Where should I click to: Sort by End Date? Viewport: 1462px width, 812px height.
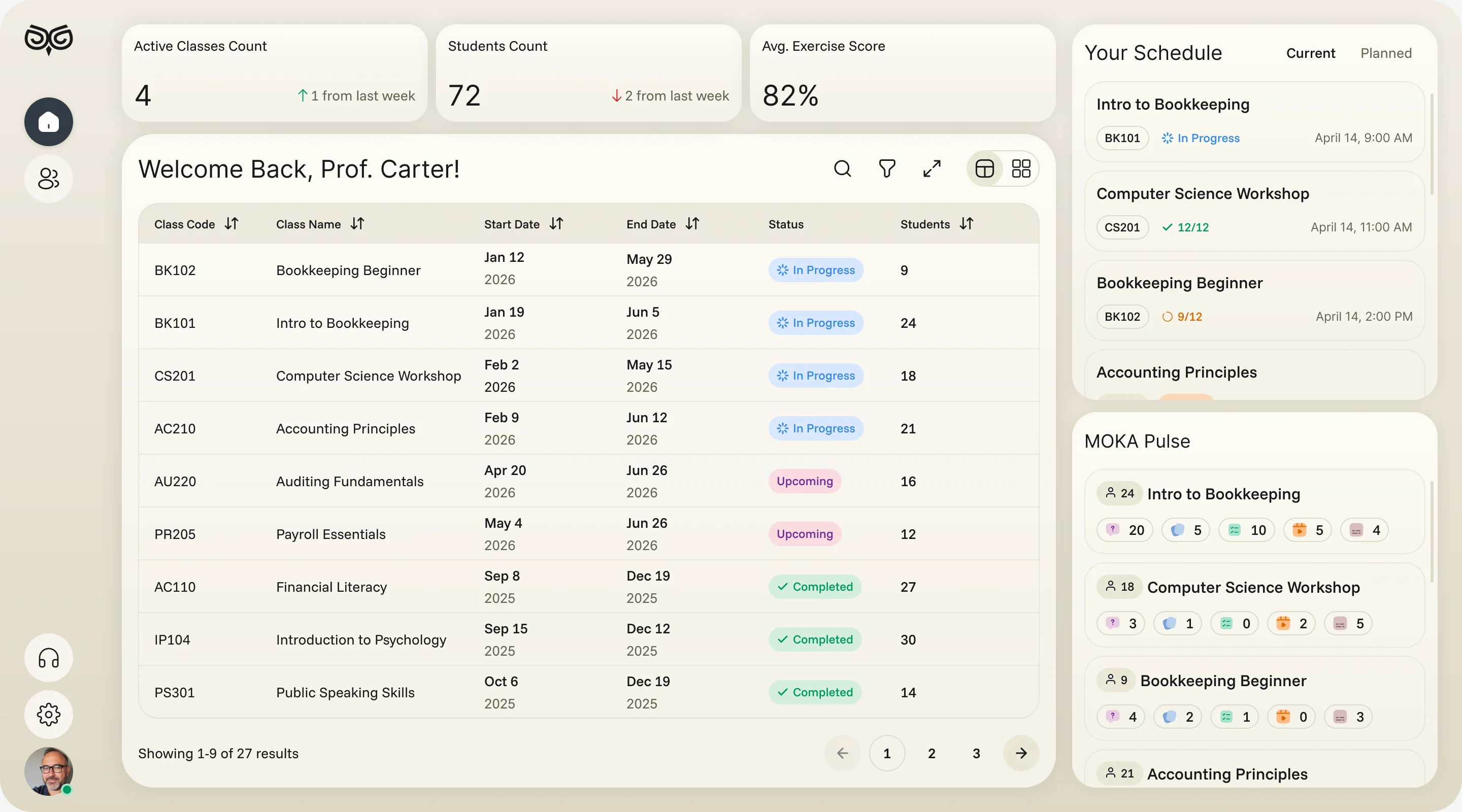click(x=692, y=224)
